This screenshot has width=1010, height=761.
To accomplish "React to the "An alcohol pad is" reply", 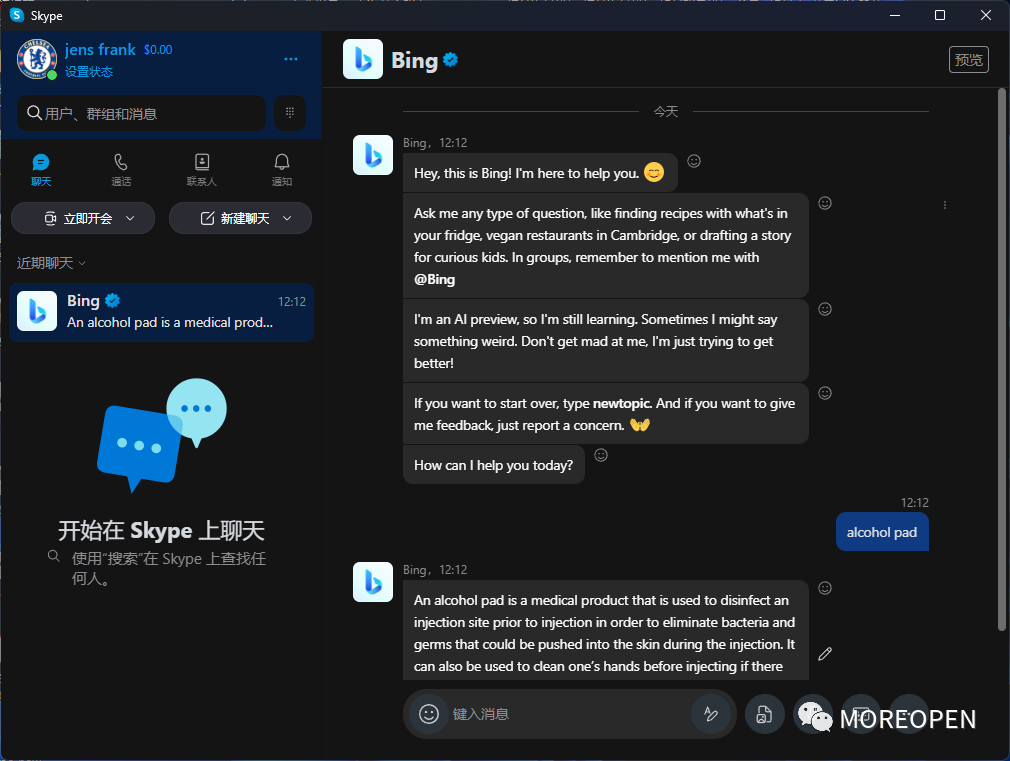I will coord(825,588).
